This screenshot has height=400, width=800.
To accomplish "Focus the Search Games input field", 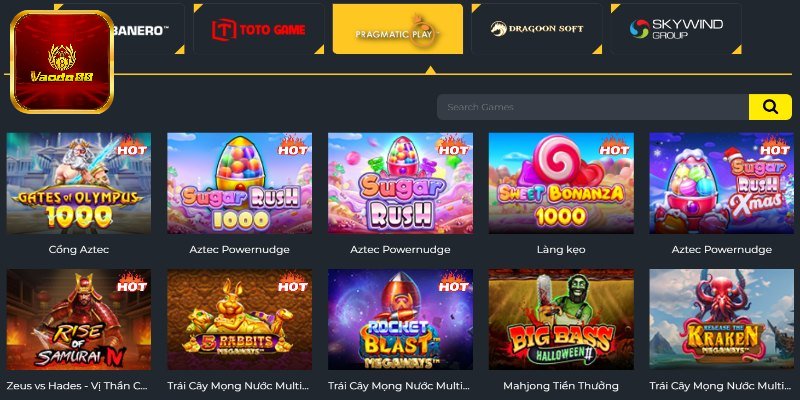I will (x=593, y=107).
